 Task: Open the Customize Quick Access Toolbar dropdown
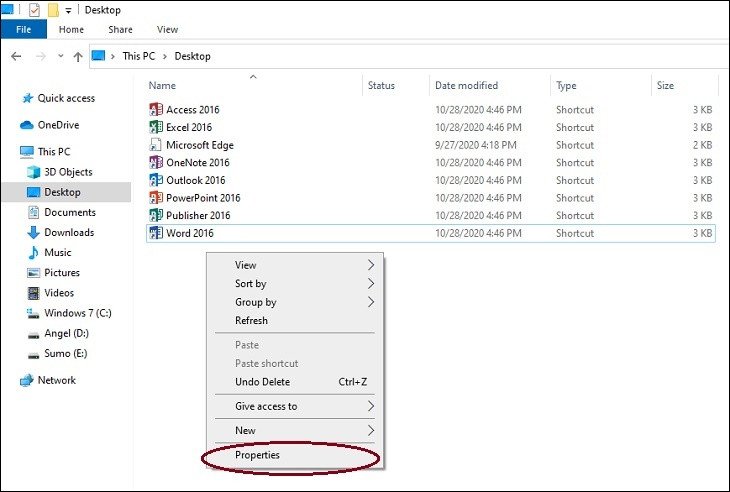click(68, 10)
